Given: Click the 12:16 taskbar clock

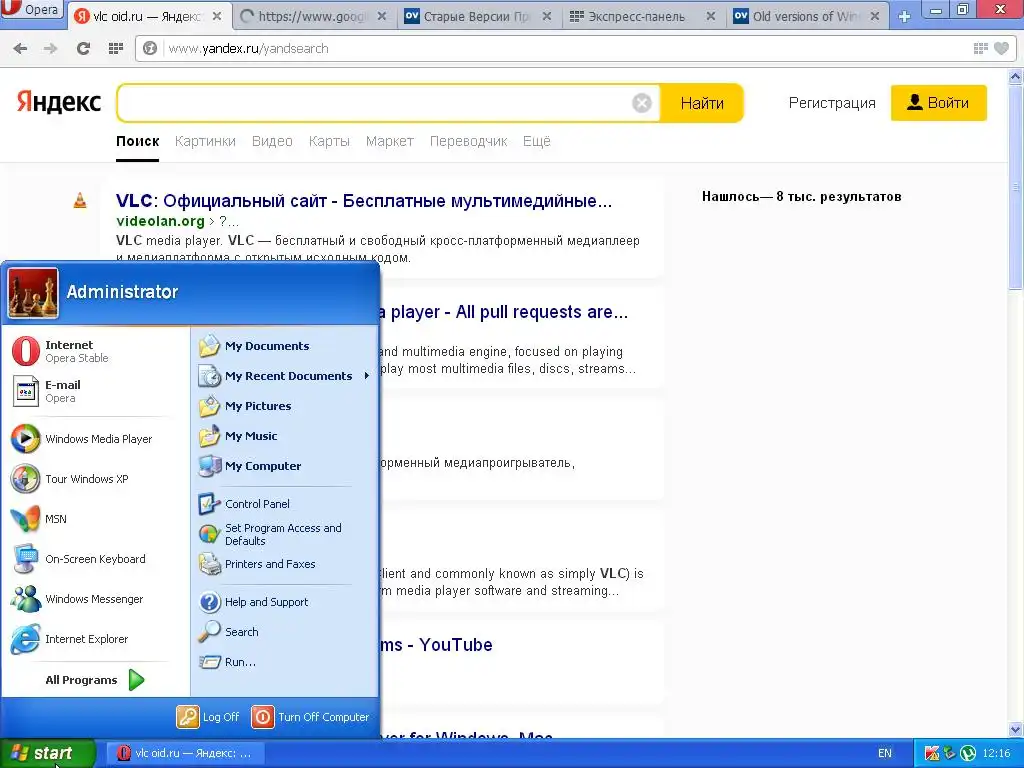Looking at the screenshot, I should [997, 753].
